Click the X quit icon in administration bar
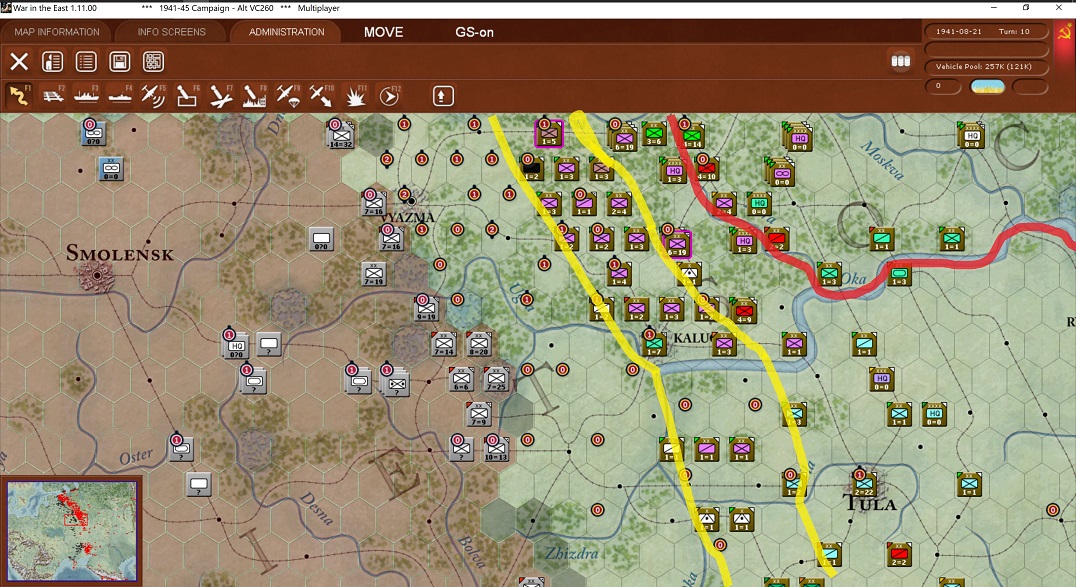The width and height of the screenshot is (1076, 587). click(19, 62)
